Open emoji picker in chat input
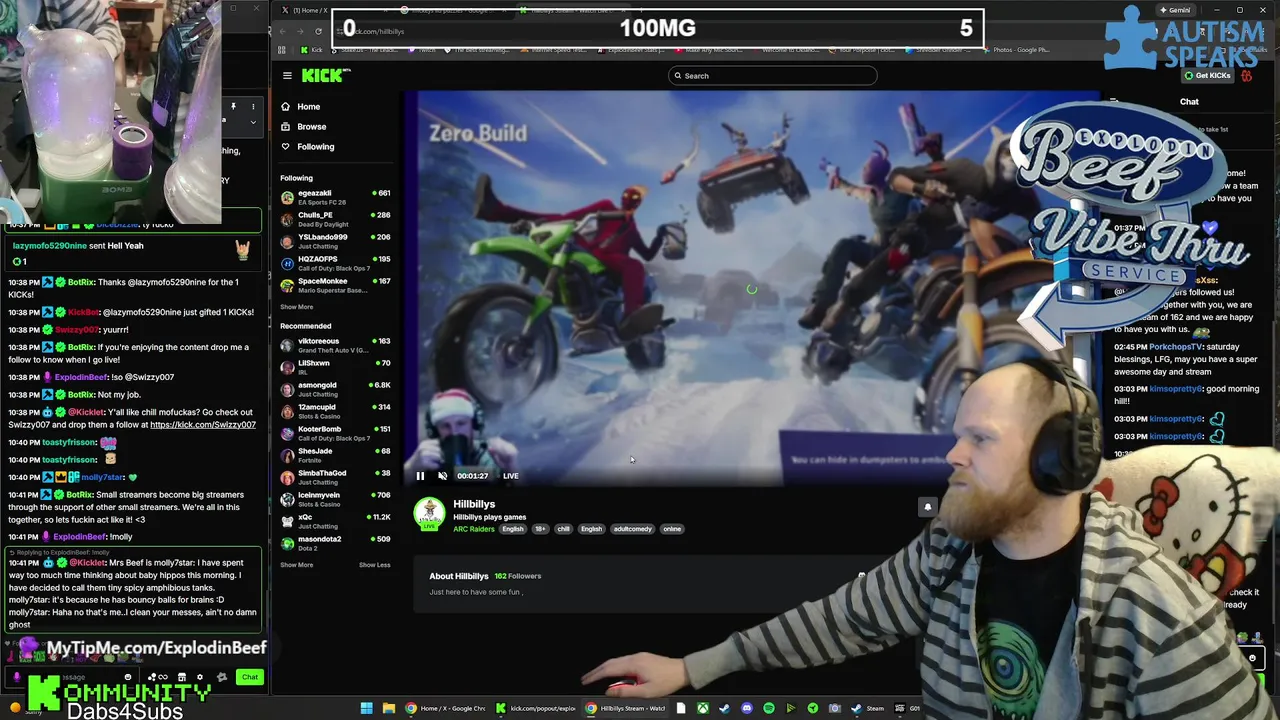The height and width of the screenshot is (720, 1280). tap(128, 677)
